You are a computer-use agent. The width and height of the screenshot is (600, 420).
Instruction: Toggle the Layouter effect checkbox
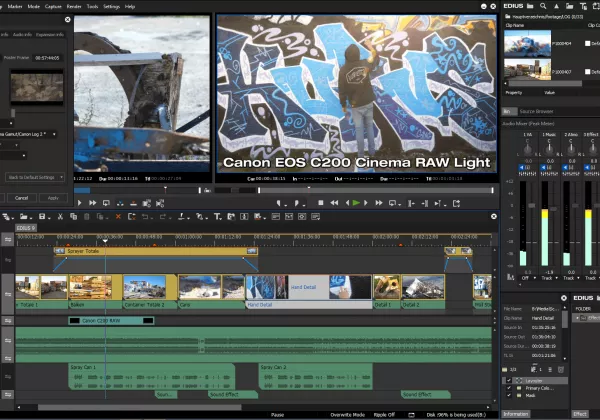coord(509,381)
